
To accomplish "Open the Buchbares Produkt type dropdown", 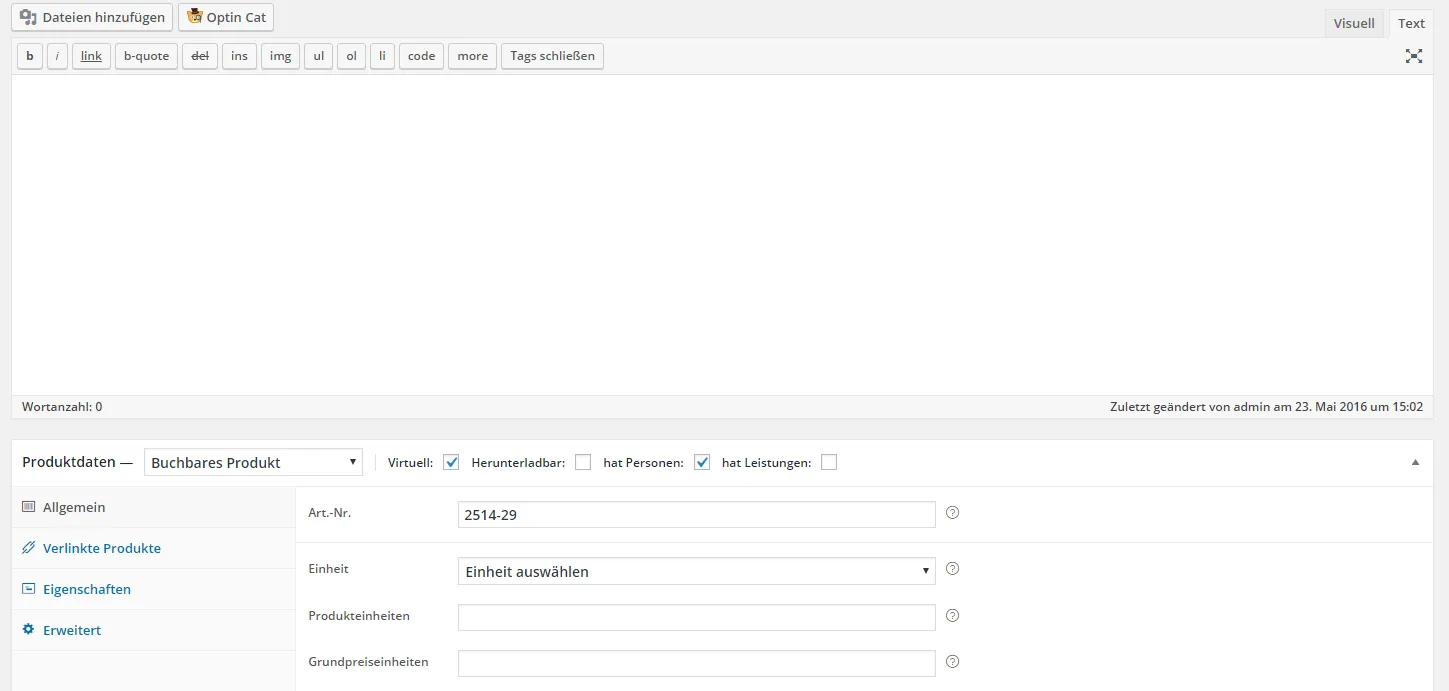I will click(253, 462).
